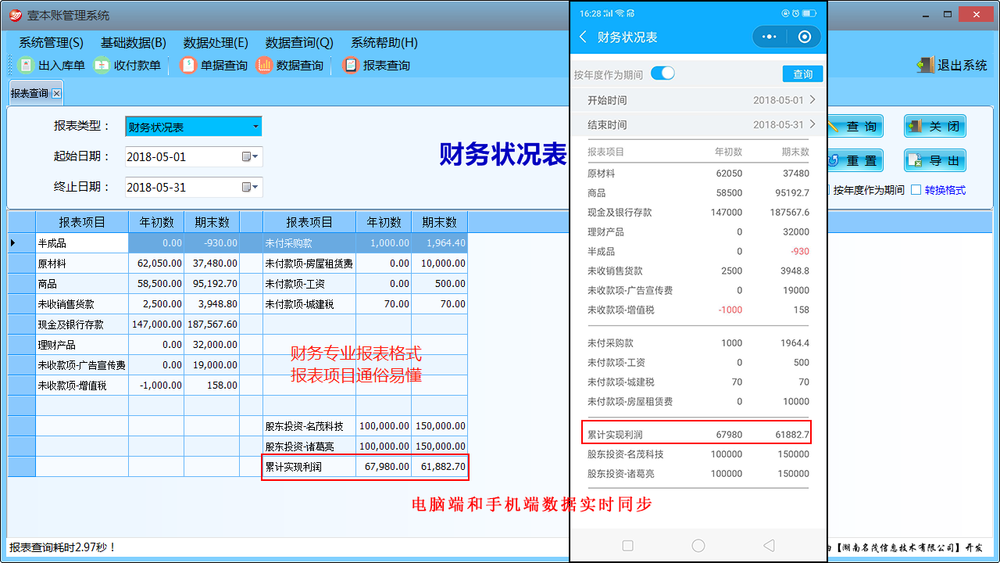Open 数据查询 toolbar icon
1000x563 pixels.
coord(264,65)
